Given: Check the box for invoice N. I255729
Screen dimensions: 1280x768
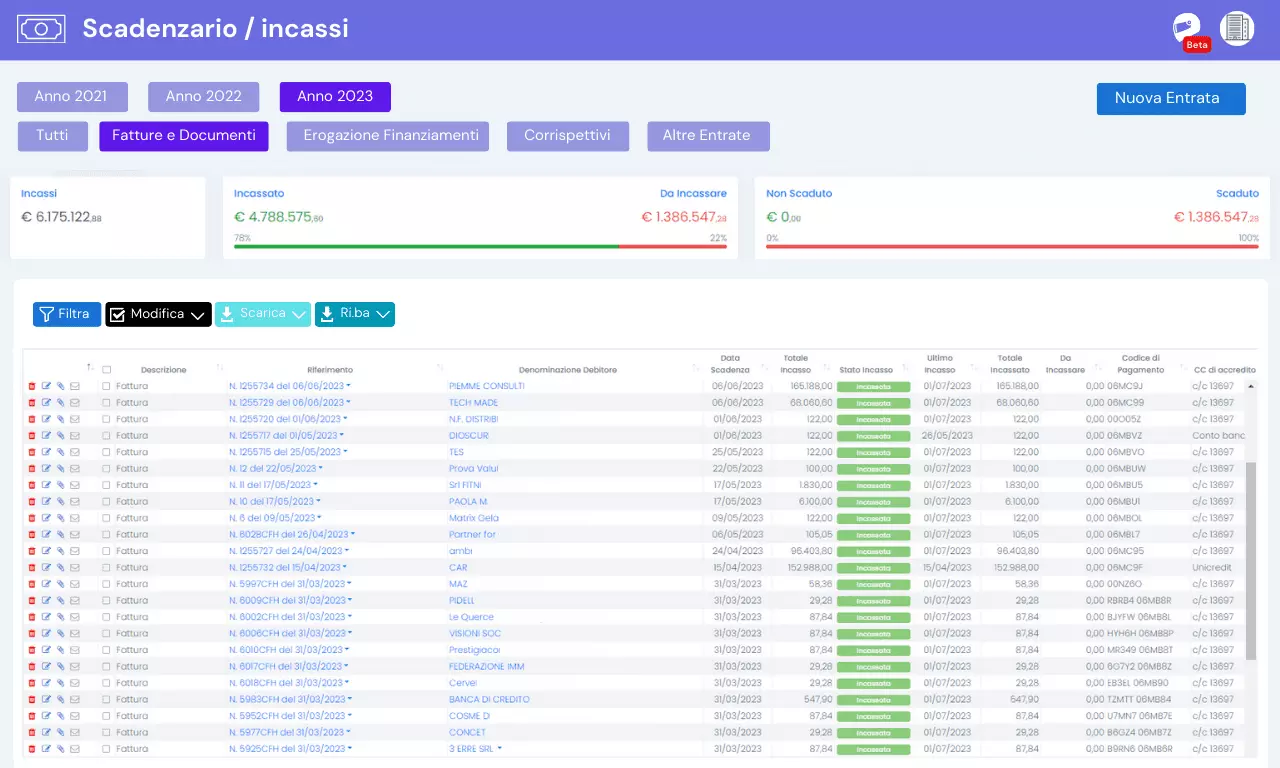Looking at the screenshot, I should [106, 402].
